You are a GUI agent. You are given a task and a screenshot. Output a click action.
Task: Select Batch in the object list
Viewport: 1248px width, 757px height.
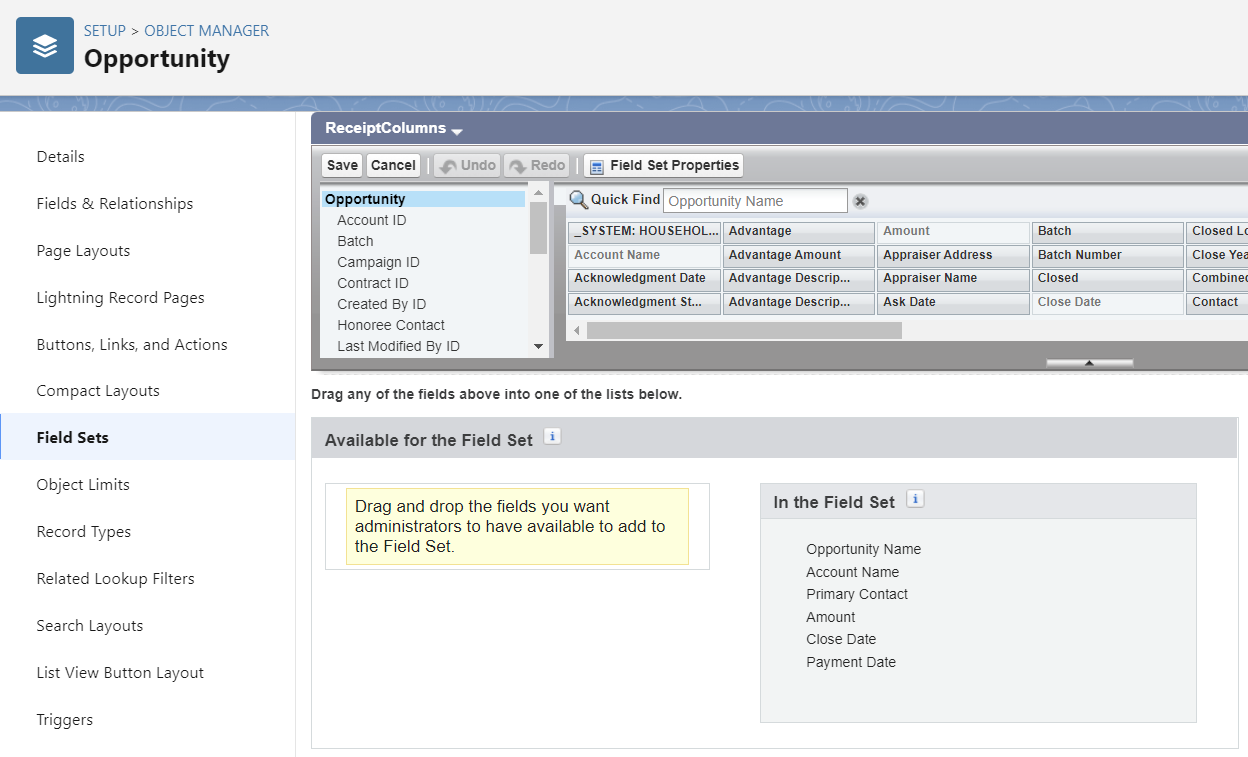pyautogui.click(x=355, y=241)
